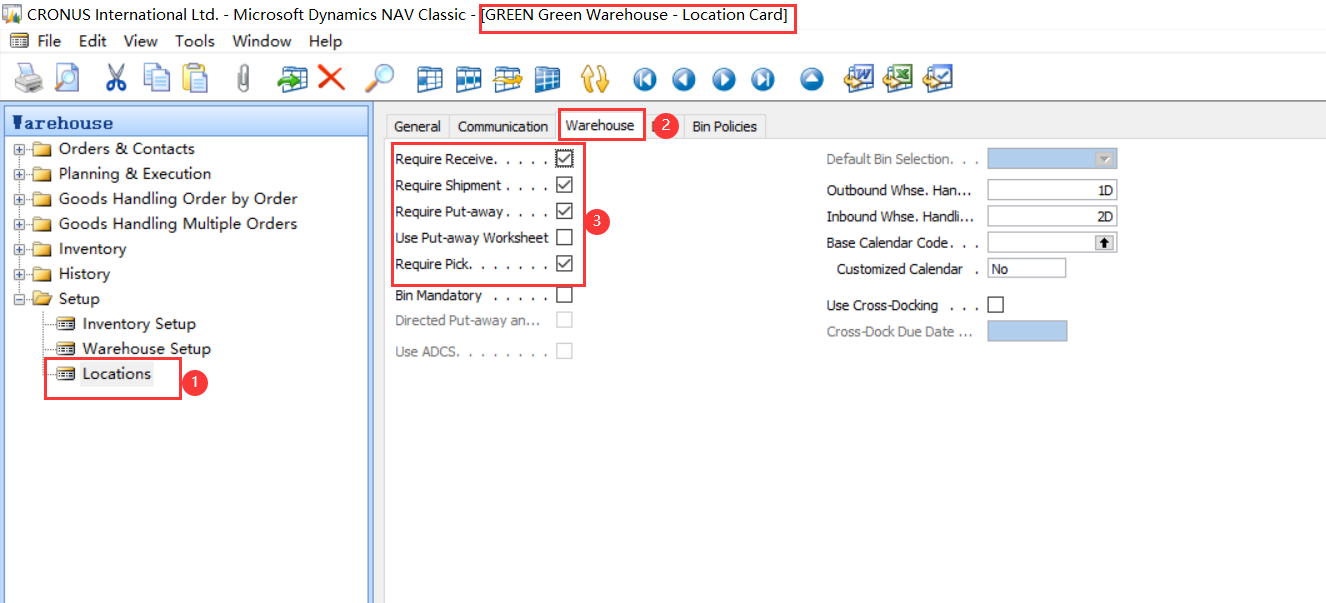1326x603 pixels.
Task: Uncheck the Require Shipment checkbox
Action: 565,184
